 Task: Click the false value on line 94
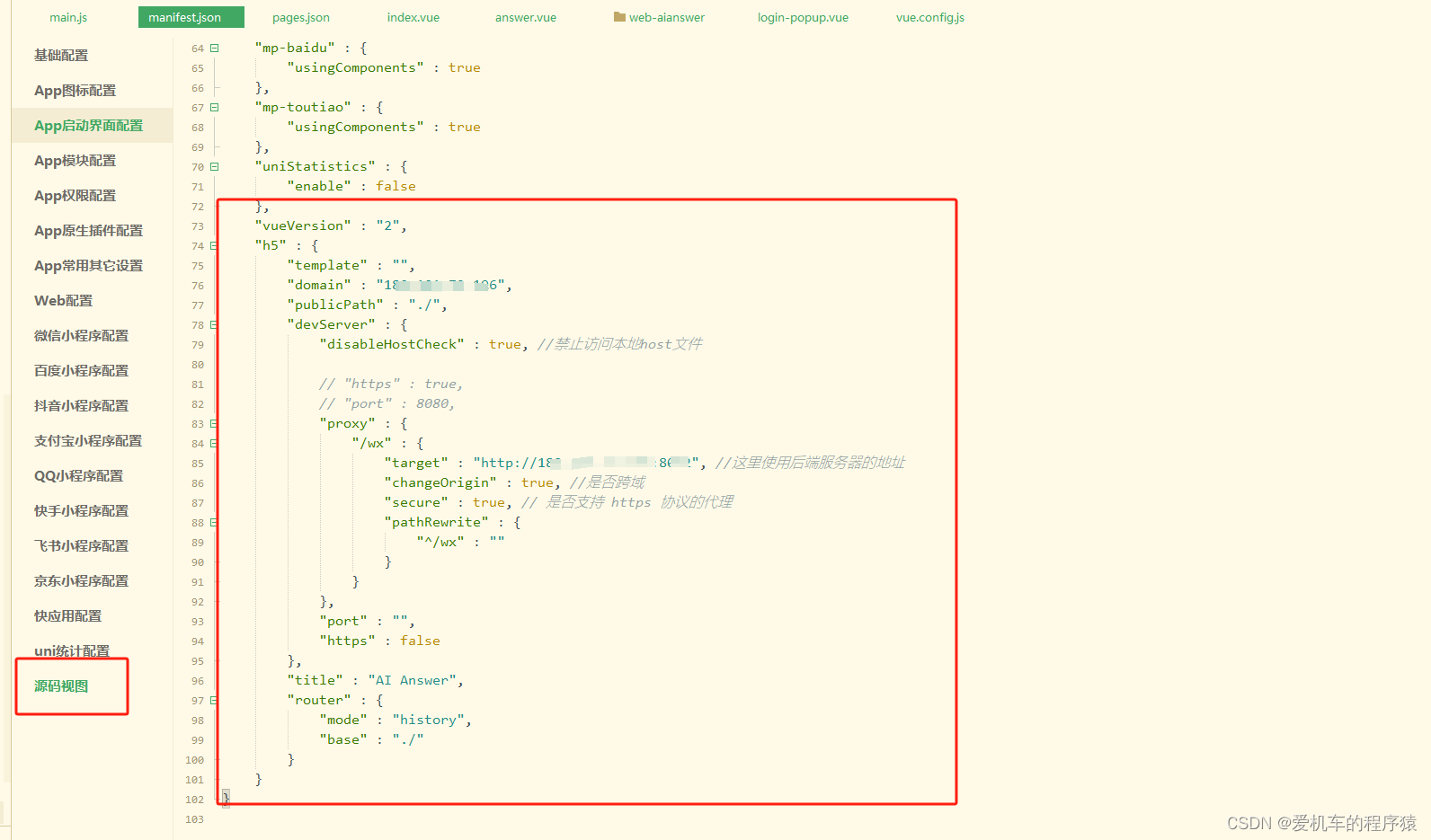420,641
